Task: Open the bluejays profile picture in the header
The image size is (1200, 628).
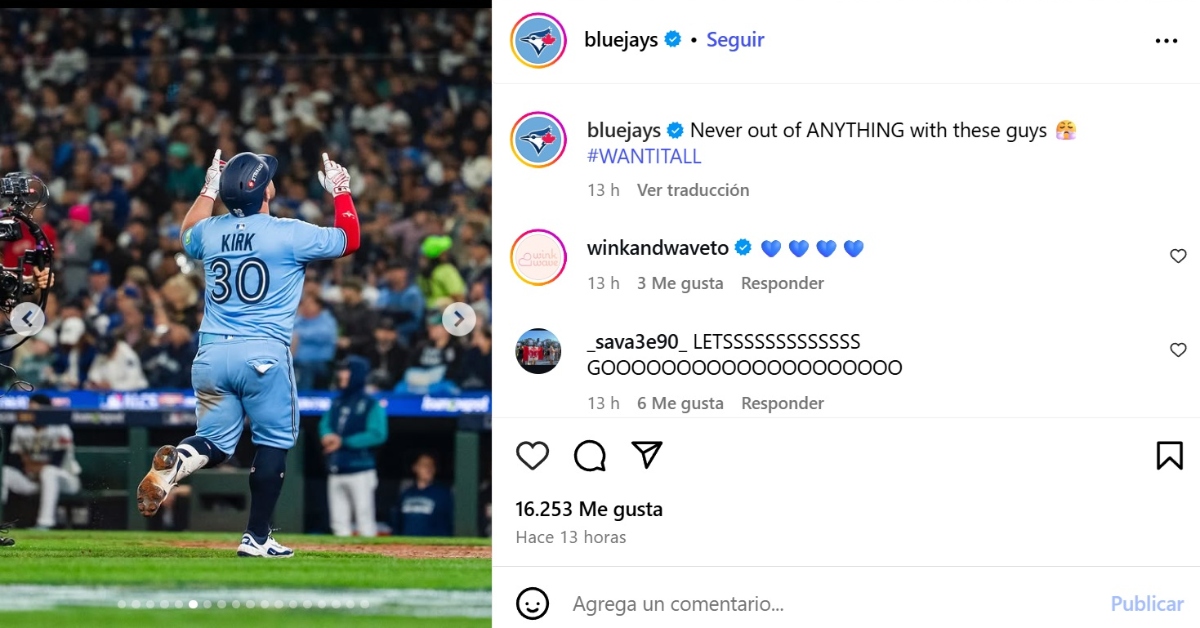Action: [539, 41]
